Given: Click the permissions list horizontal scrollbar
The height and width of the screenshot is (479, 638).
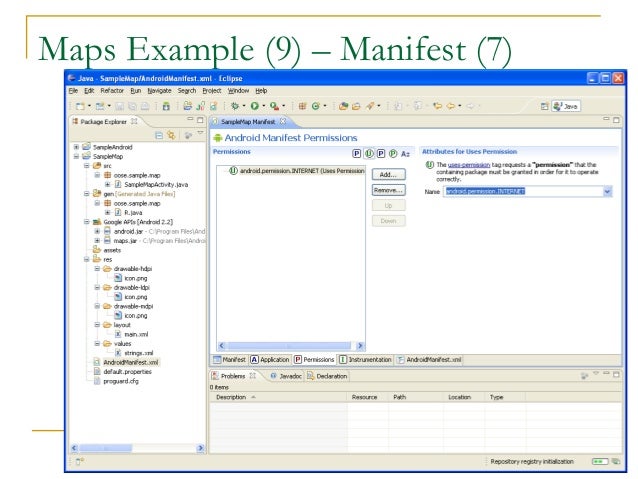Looking at the screenshot, I should (289, 346).
